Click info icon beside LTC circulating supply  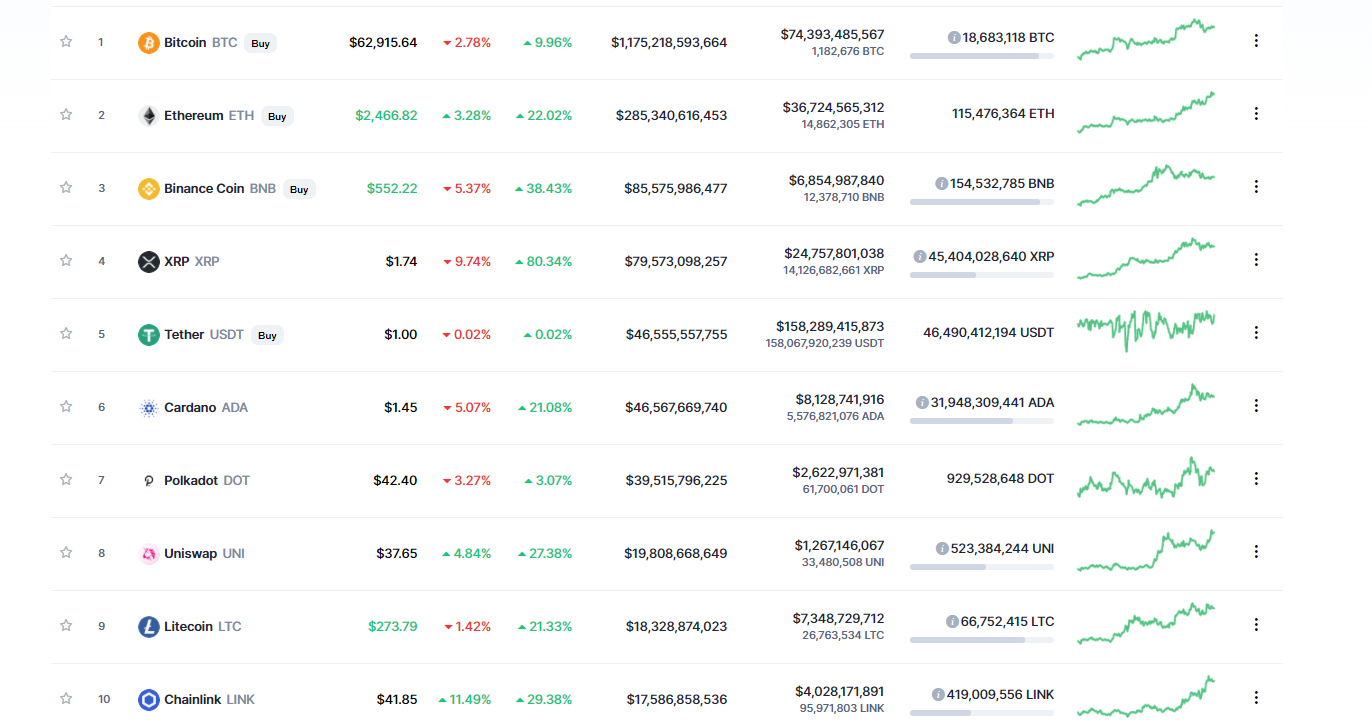952,622
